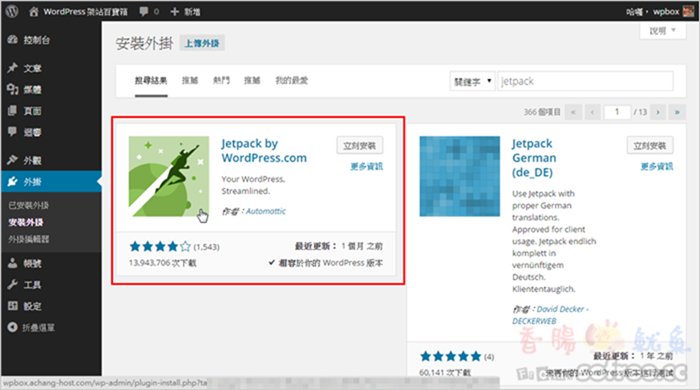Open the popular plugins tab
The width and height of the screenshot is (700, 390).
pyautogui.click(x=221, y=80)
